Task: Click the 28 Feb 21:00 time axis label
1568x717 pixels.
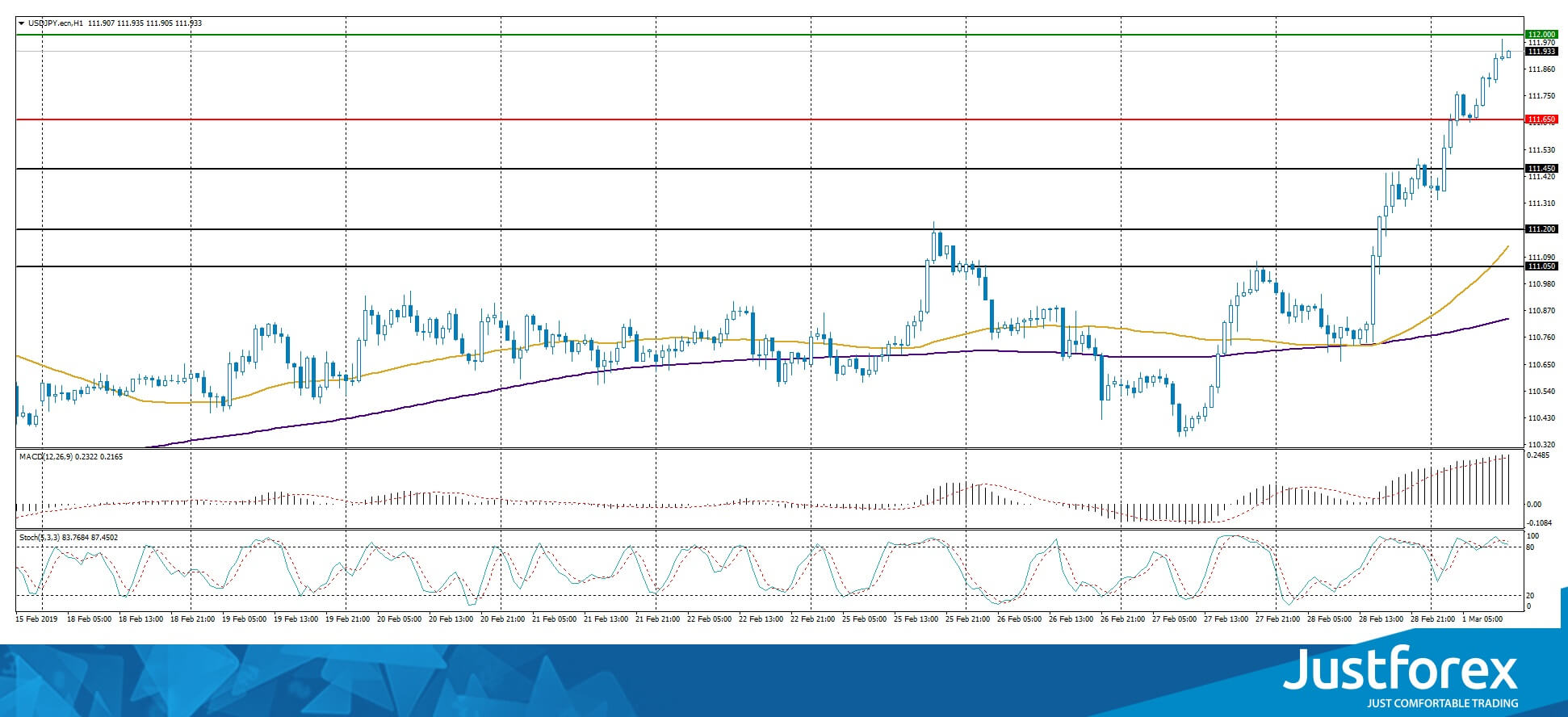Action: click(x=1432, y=619)
